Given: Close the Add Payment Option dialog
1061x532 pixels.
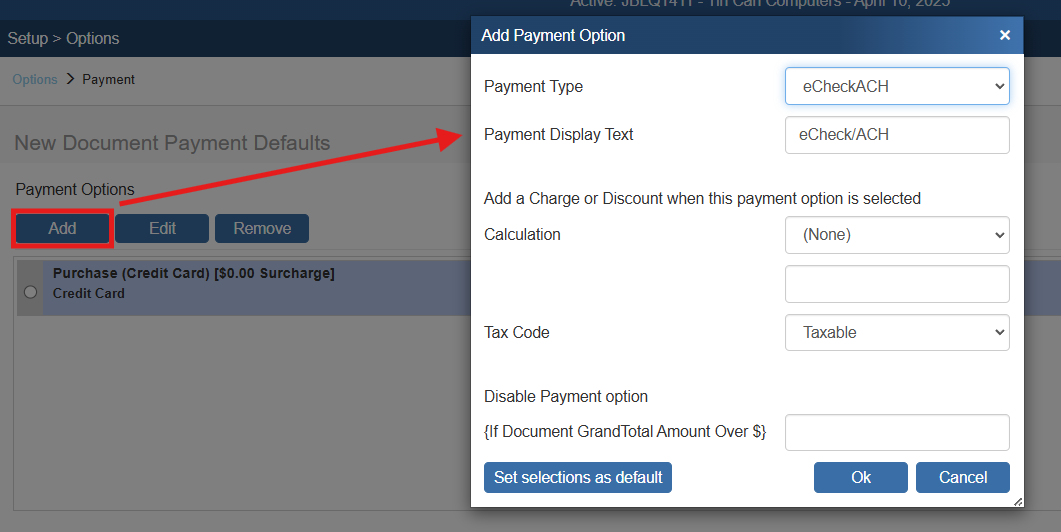Looking at the screenshot, I should [1005, 36].
